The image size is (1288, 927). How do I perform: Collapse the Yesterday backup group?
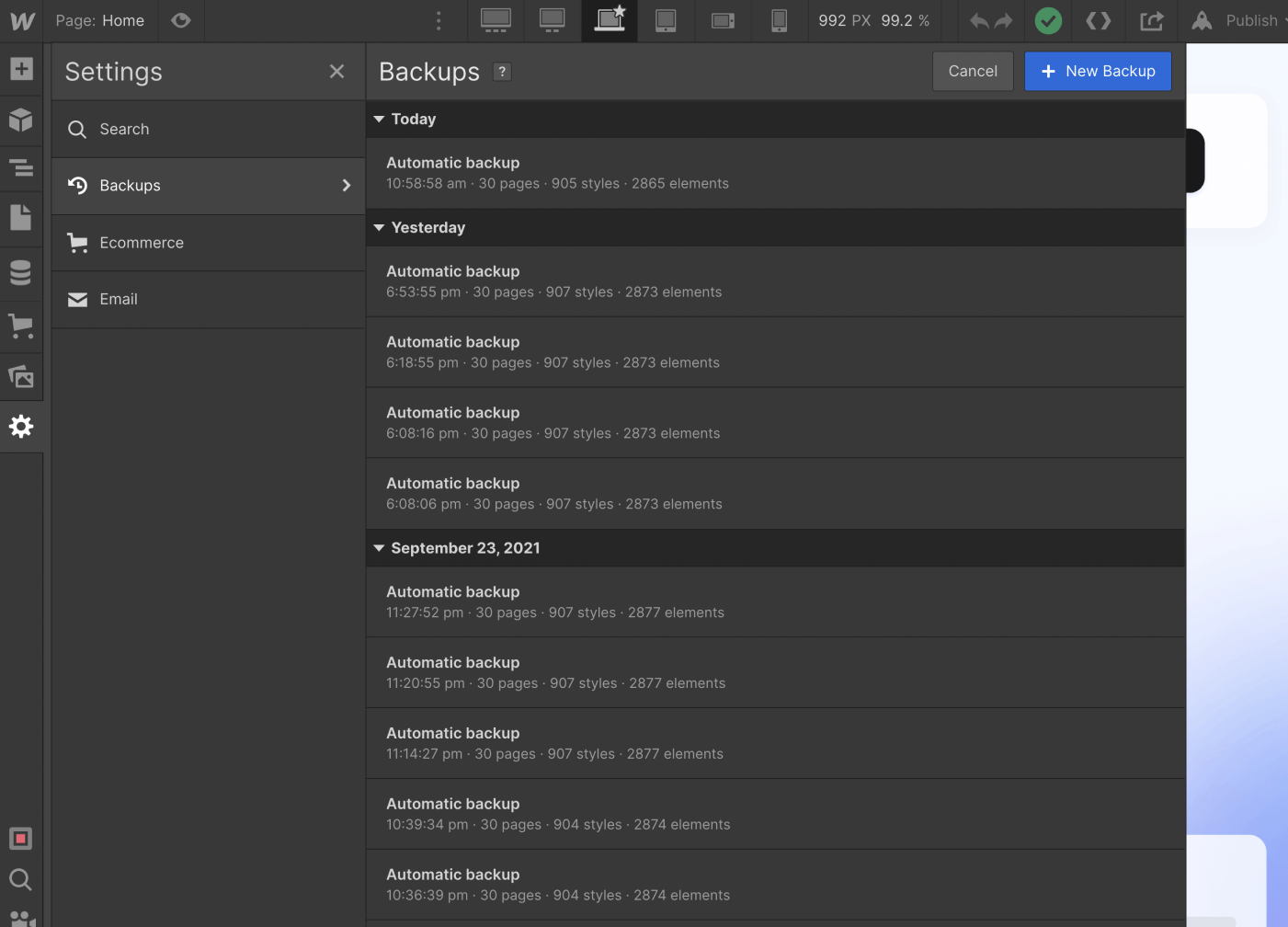coord(380,227)
